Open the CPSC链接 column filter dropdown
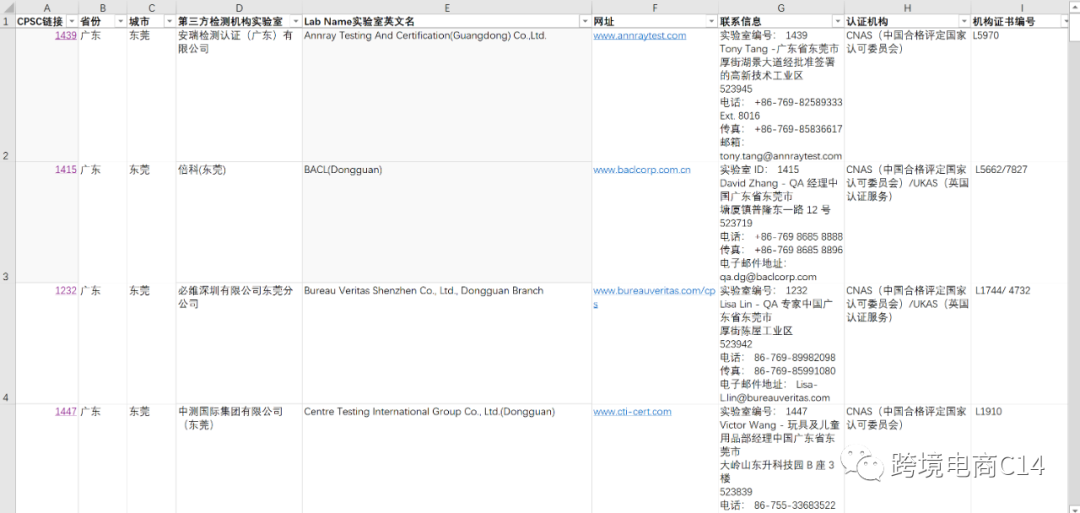 click(x=71, y=21)
